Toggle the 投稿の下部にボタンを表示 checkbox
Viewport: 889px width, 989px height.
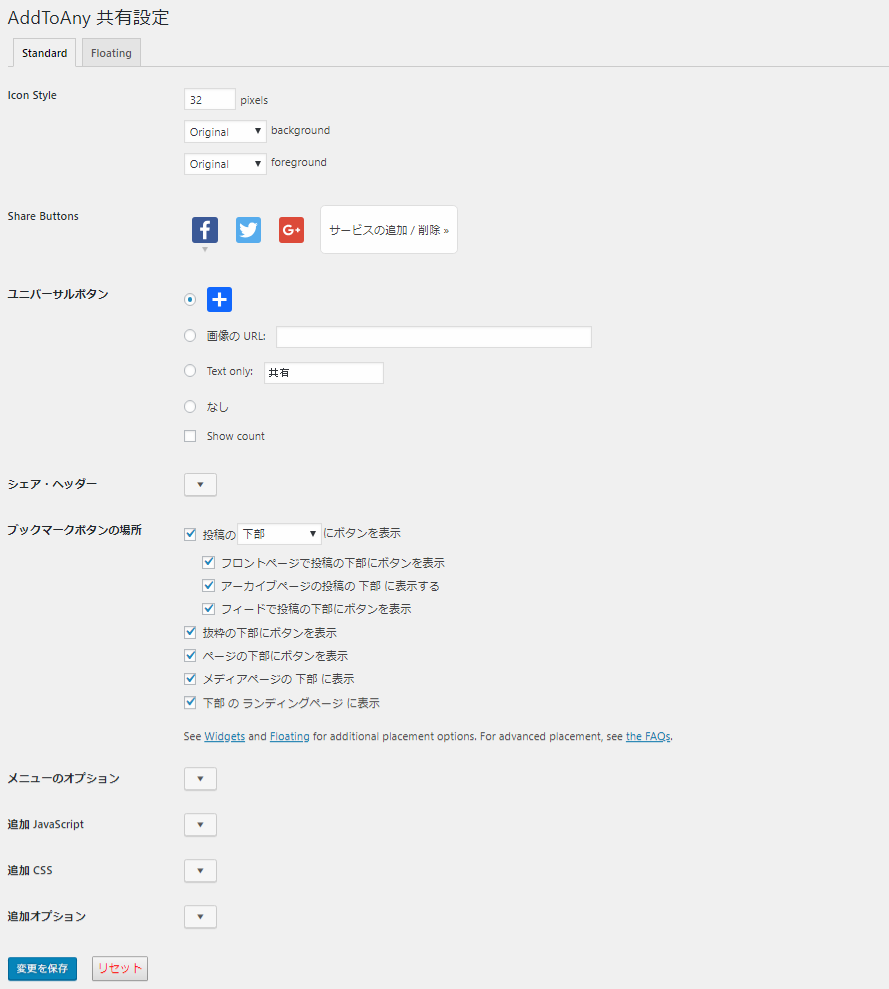point(190,534)
